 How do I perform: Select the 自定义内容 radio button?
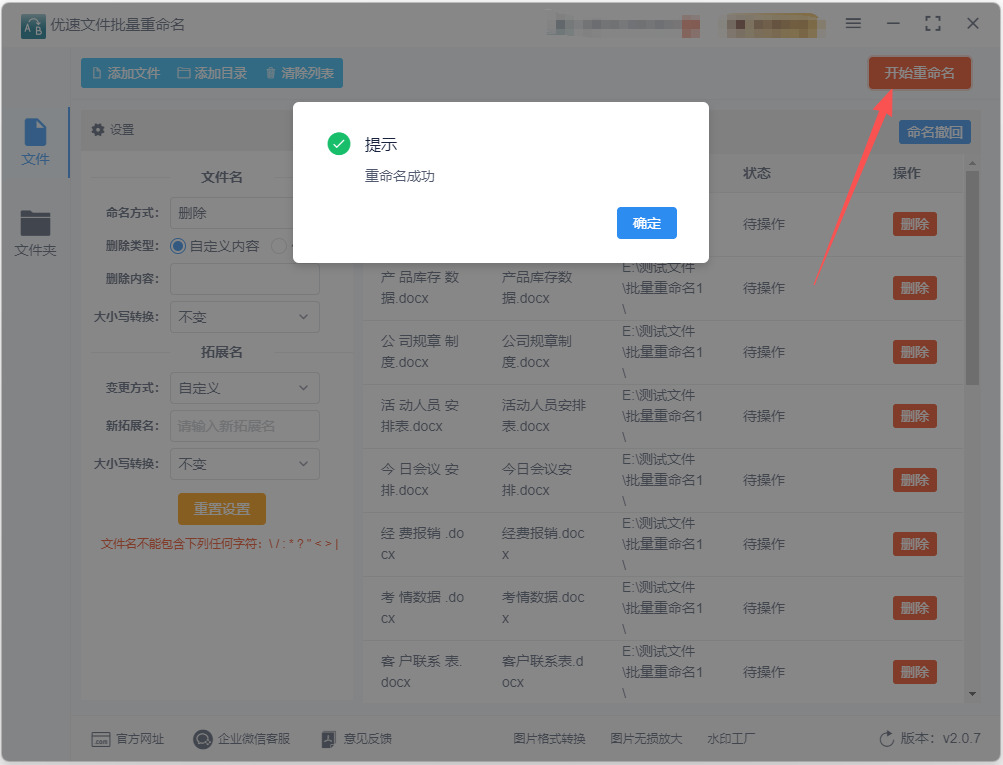click(x=178, y=246)
